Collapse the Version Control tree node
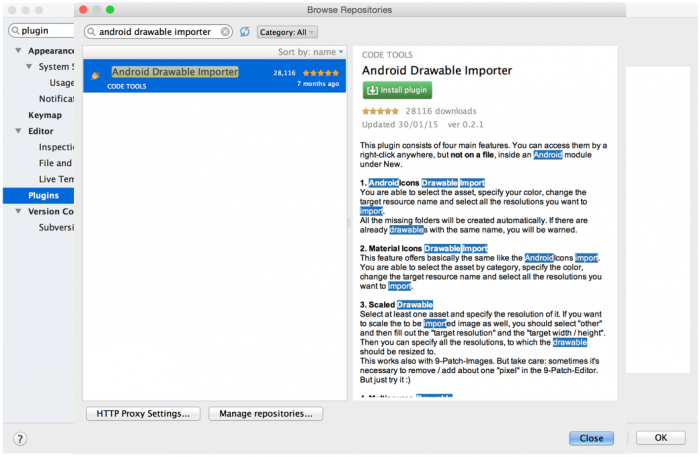Viewport: 700px width, 457px height. (x=18, y=211)
